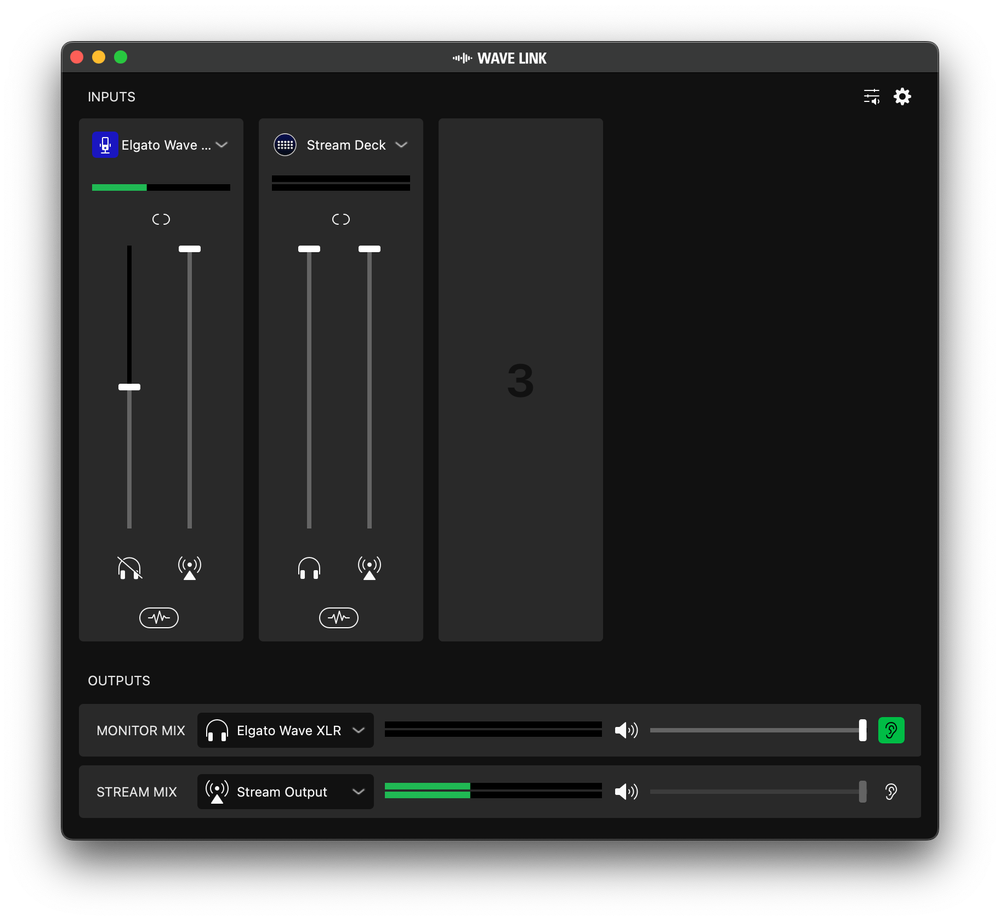Open audio effects for Stream Deck channel
This screenshot has width=1000, height=921.
tap(339, 617)
